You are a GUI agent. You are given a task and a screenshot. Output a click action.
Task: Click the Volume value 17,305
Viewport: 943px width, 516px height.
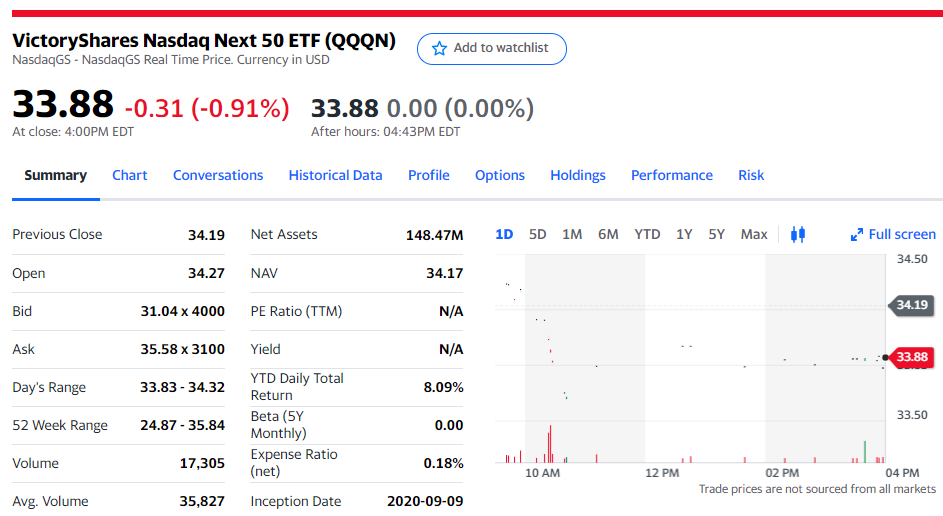[x=202, y=463]
